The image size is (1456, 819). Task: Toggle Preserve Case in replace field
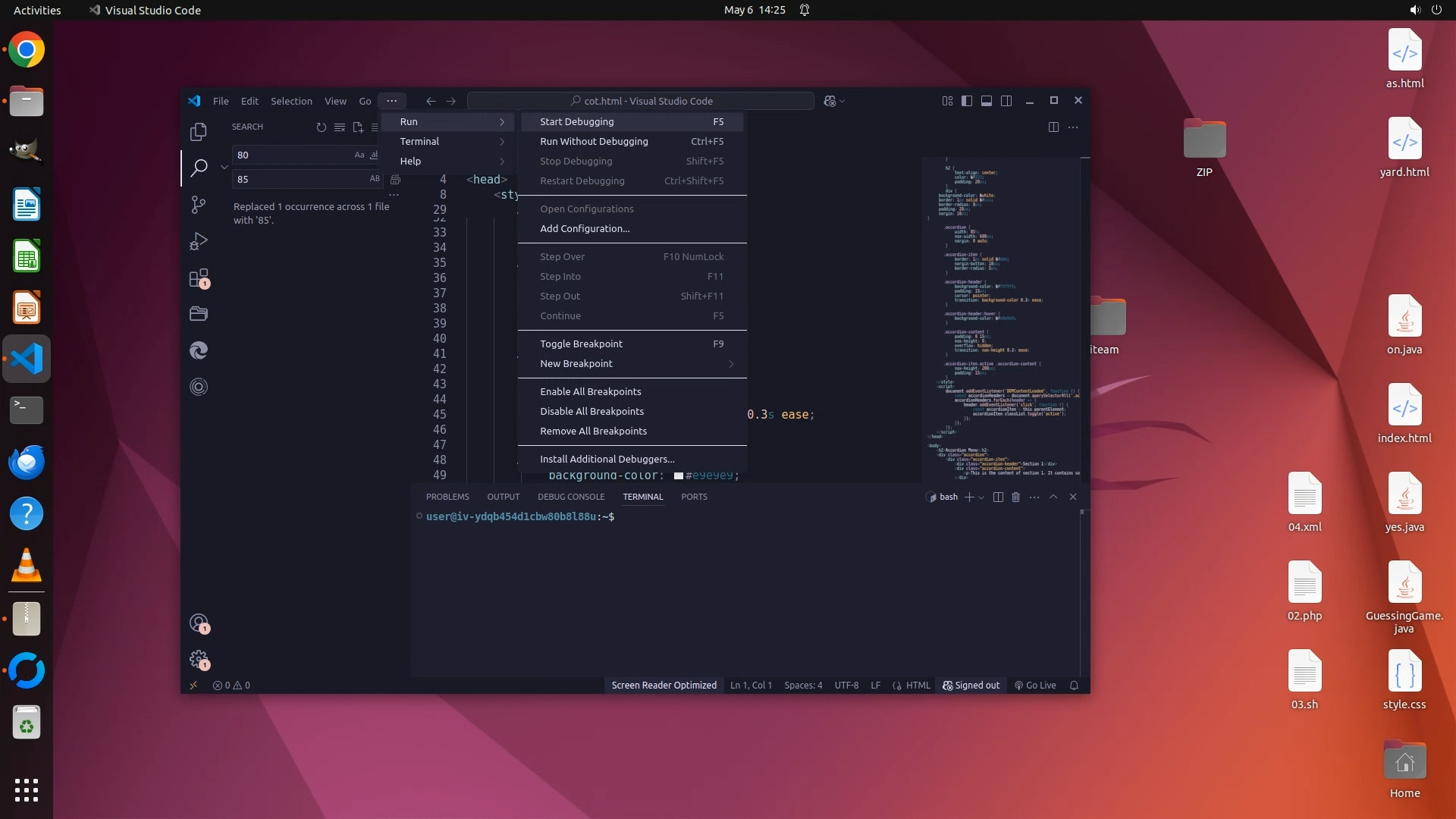pyautogui.click(x=375, y=179)
